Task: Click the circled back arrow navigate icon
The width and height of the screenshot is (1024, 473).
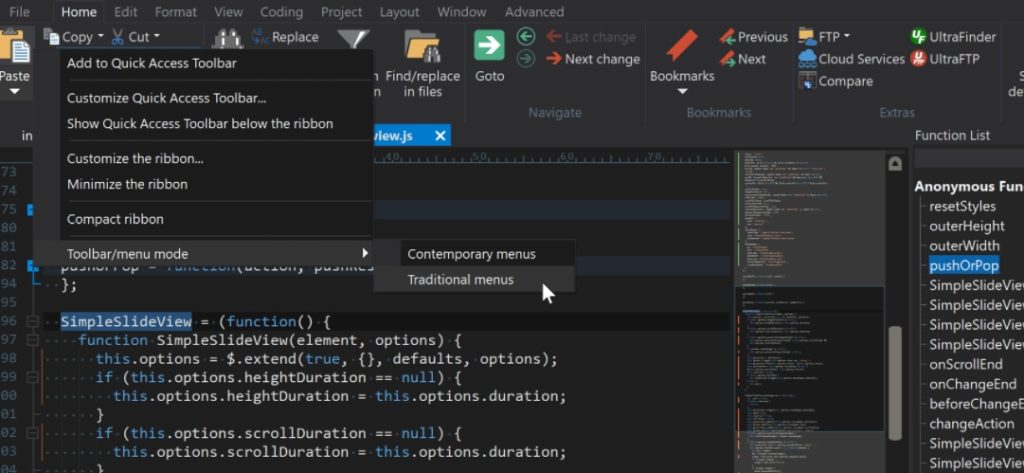Action: coord(526,37)
